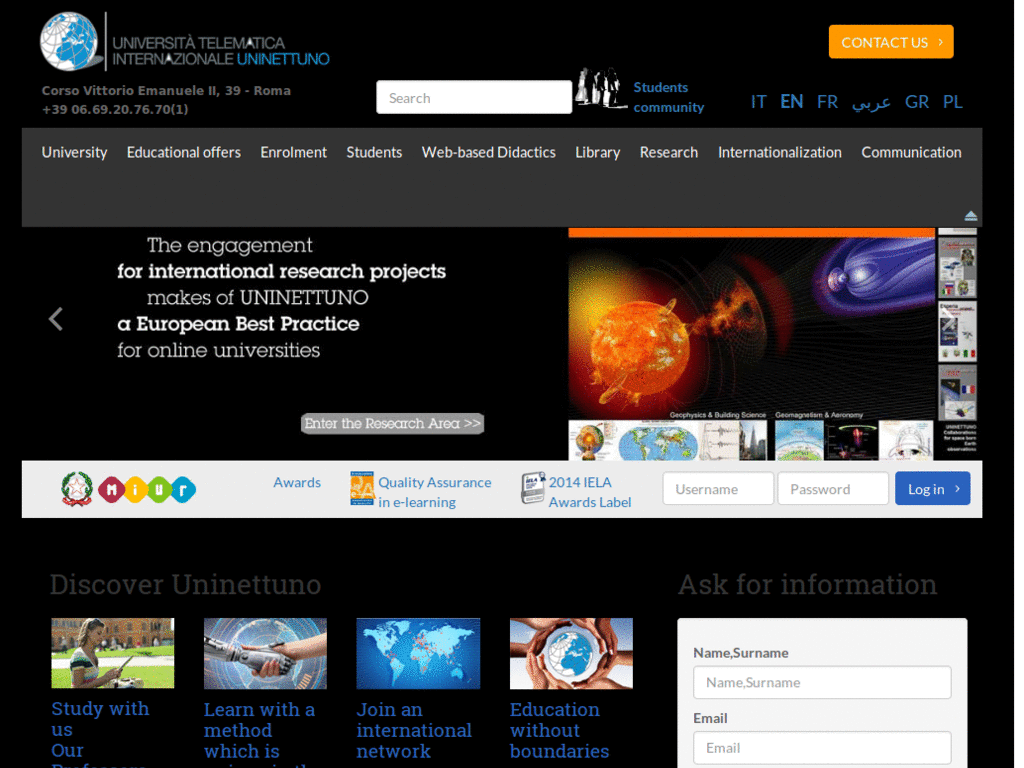Click the phone number +39 06.69.20.76.70(1)

pos(115,110)
